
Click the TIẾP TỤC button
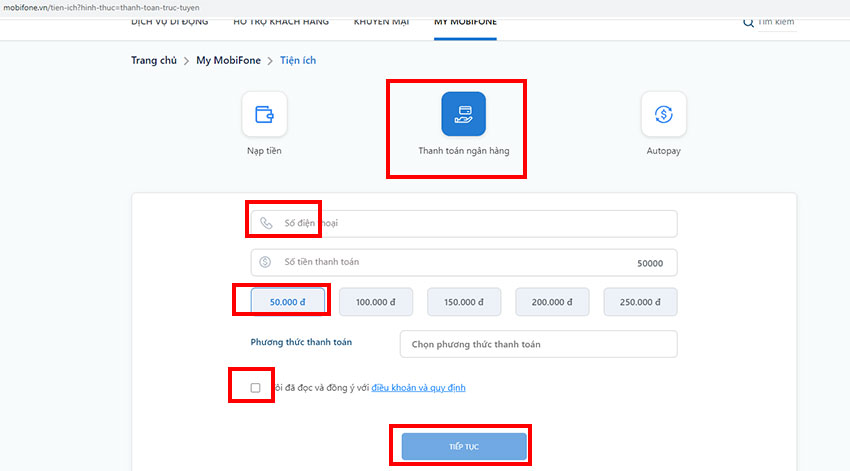464,447
